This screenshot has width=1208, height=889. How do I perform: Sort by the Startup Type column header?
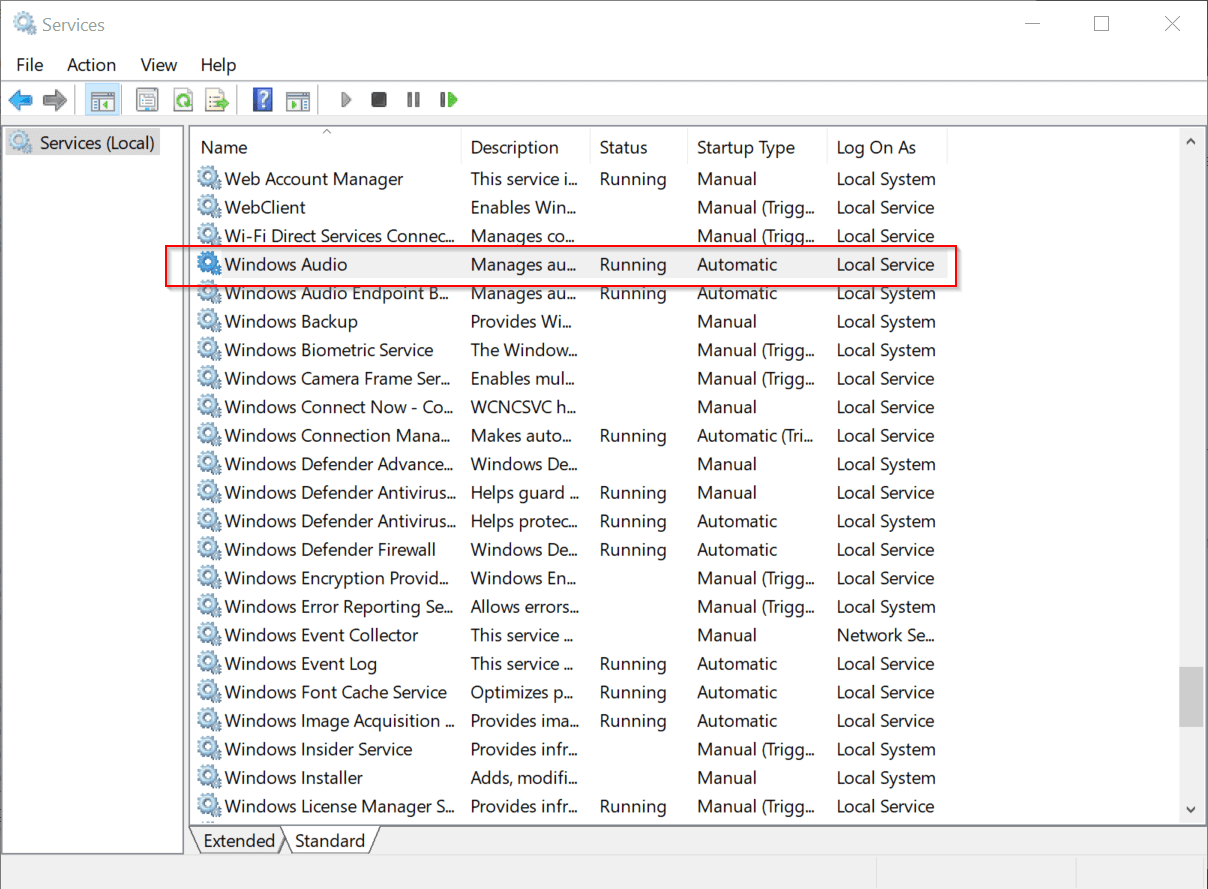[746, 148]
